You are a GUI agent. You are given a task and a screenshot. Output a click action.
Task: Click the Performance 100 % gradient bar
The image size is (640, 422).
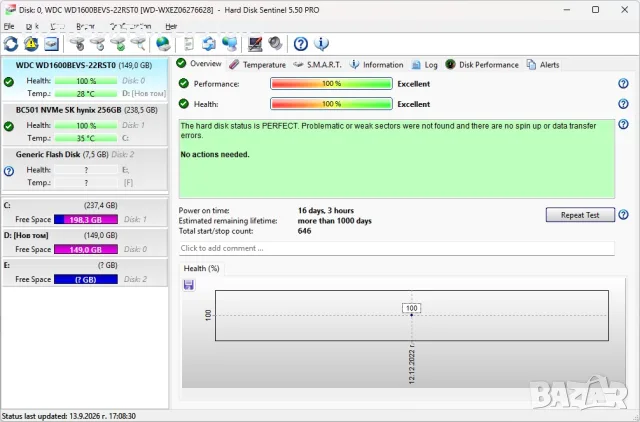pos(331,84)
